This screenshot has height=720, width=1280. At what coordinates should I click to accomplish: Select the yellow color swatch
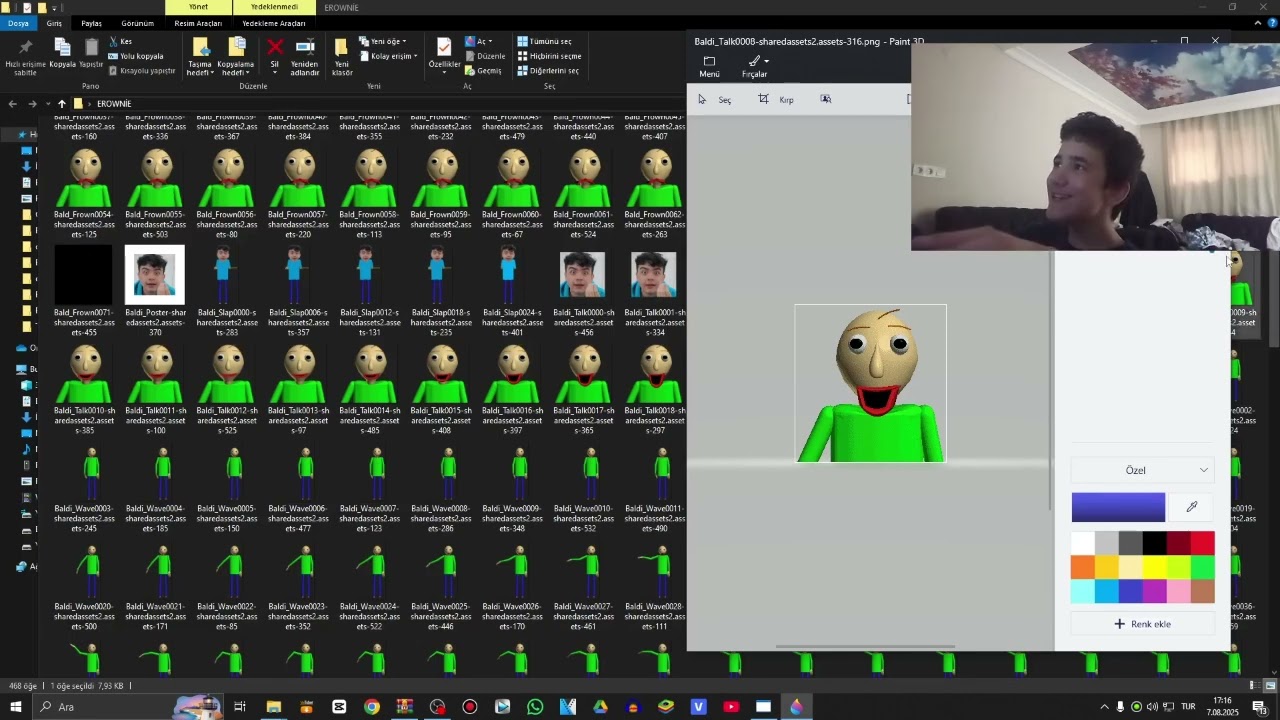click(1155, 567)
